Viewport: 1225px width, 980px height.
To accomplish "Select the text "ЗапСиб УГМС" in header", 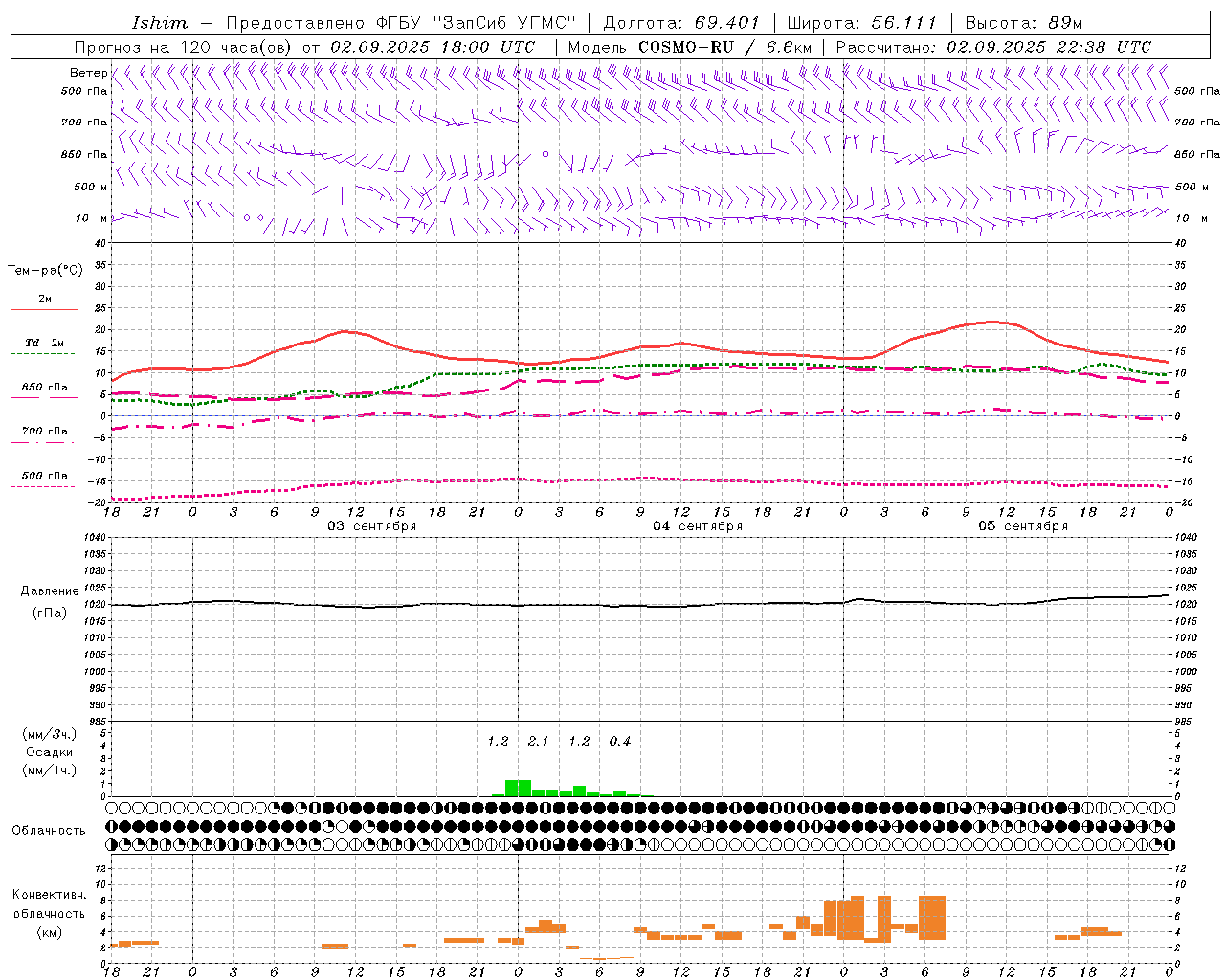I will coord(506,23).
